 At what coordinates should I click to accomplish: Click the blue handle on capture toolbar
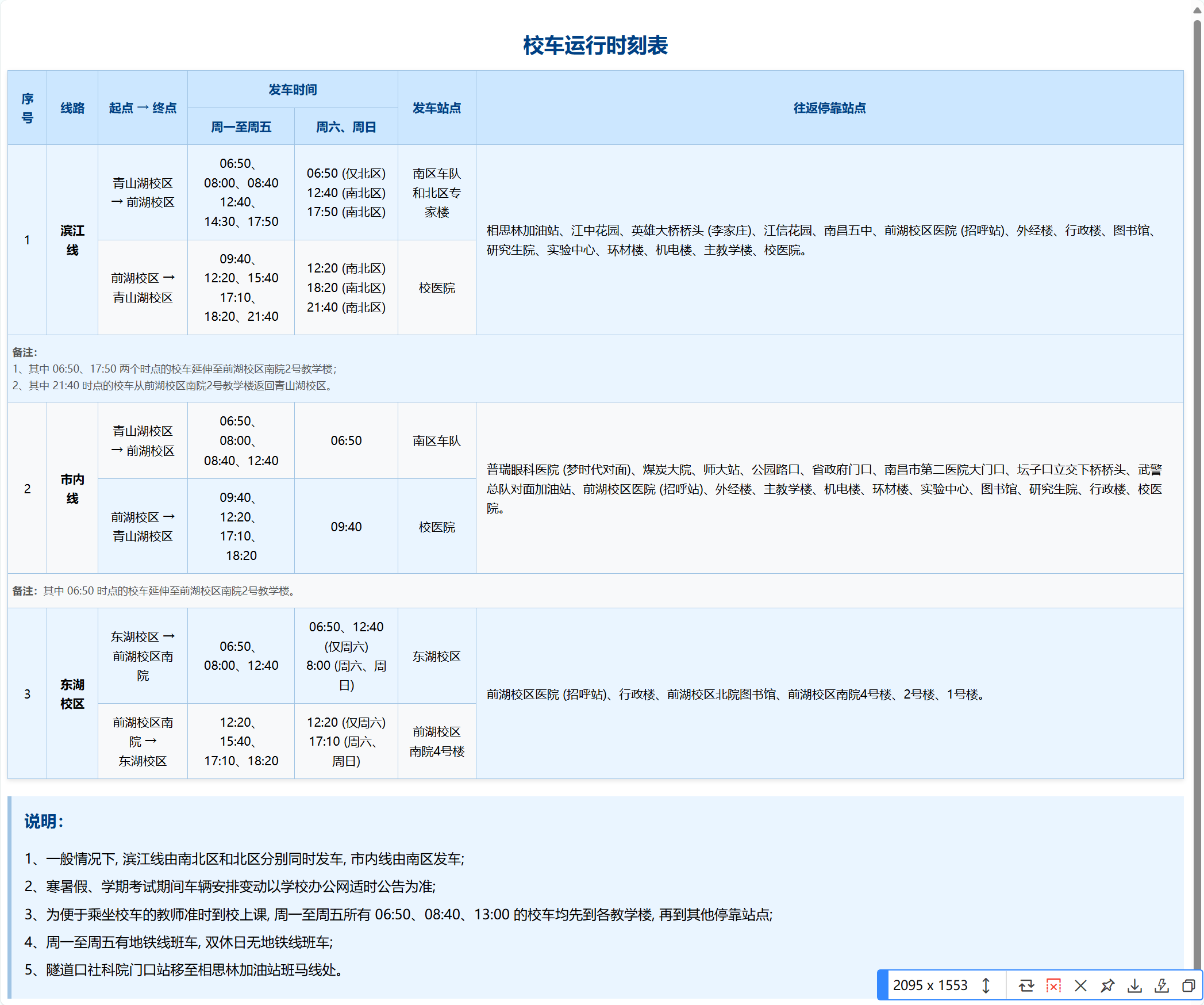(882, 985)
